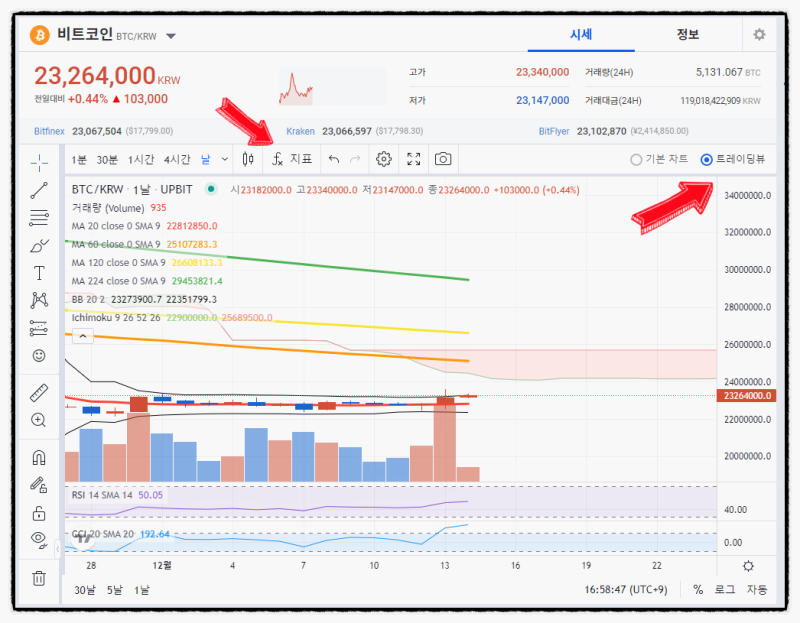Image resolution: width=800 pixels, height=623 pixels.
Task: Collapse the indicator legend chevron
Action: 83,336
